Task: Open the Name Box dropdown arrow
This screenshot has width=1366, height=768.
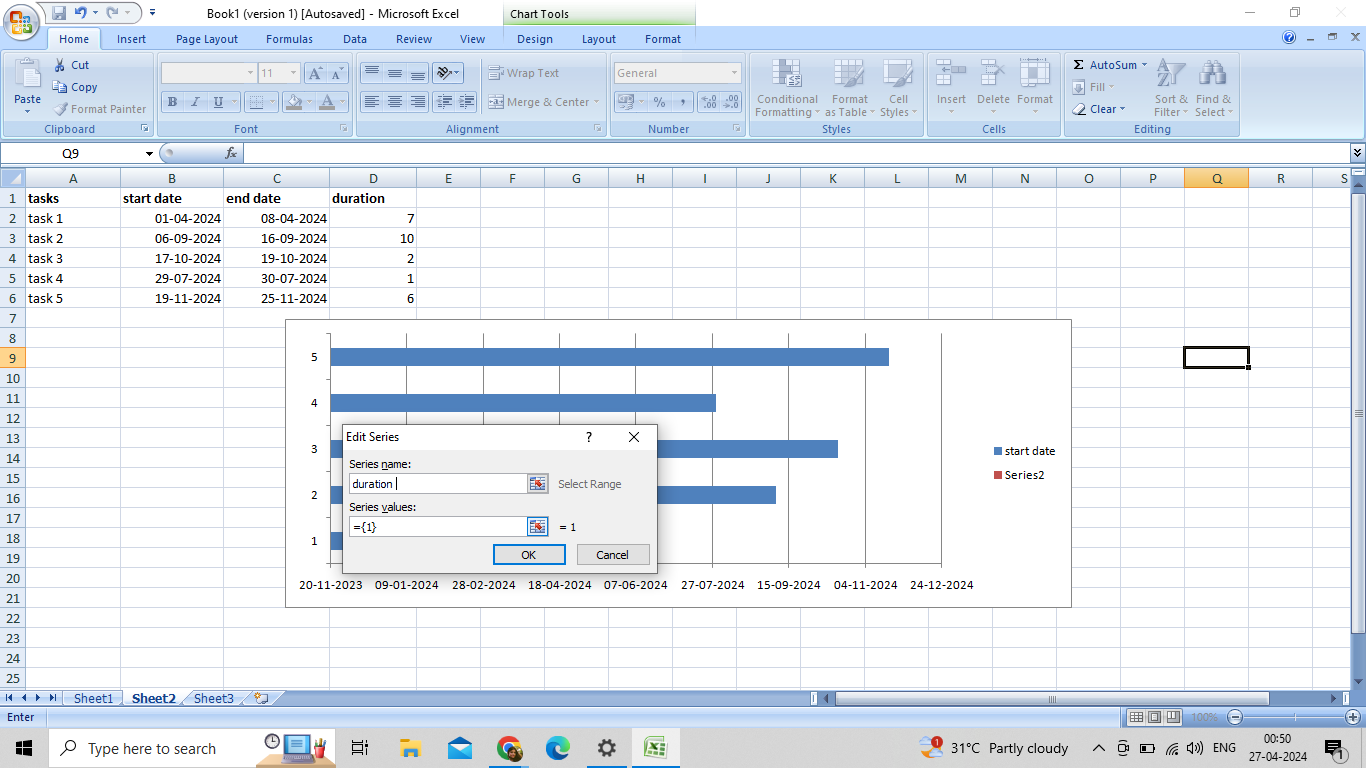Action: coord(149,153)
